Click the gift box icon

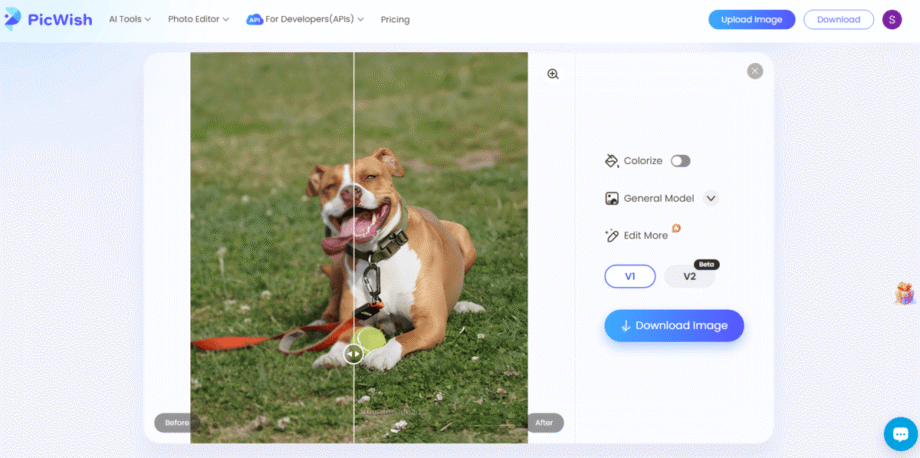pos(904,293)
